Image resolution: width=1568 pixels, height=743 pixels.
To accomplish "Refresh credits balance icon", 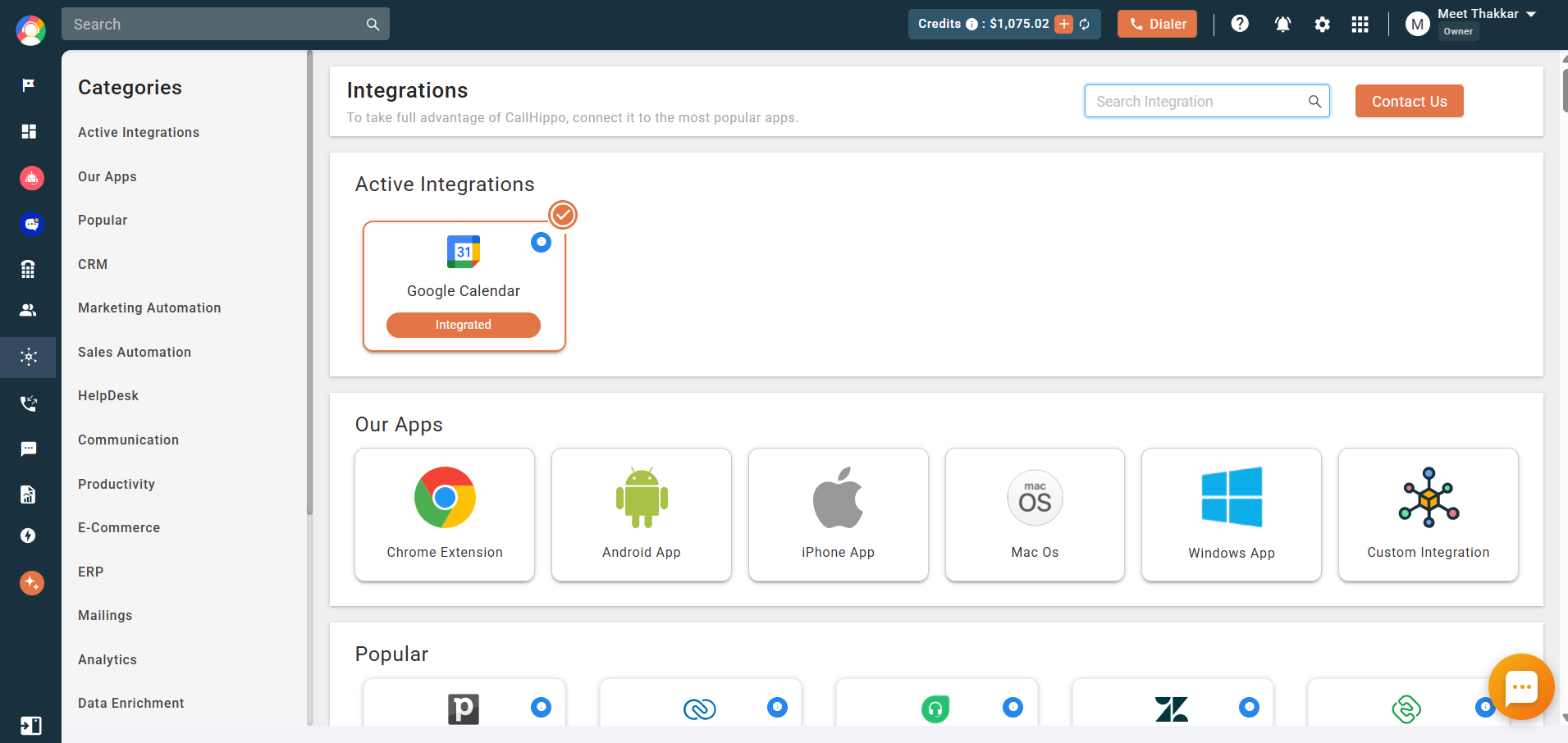I will coord(1085,25).
